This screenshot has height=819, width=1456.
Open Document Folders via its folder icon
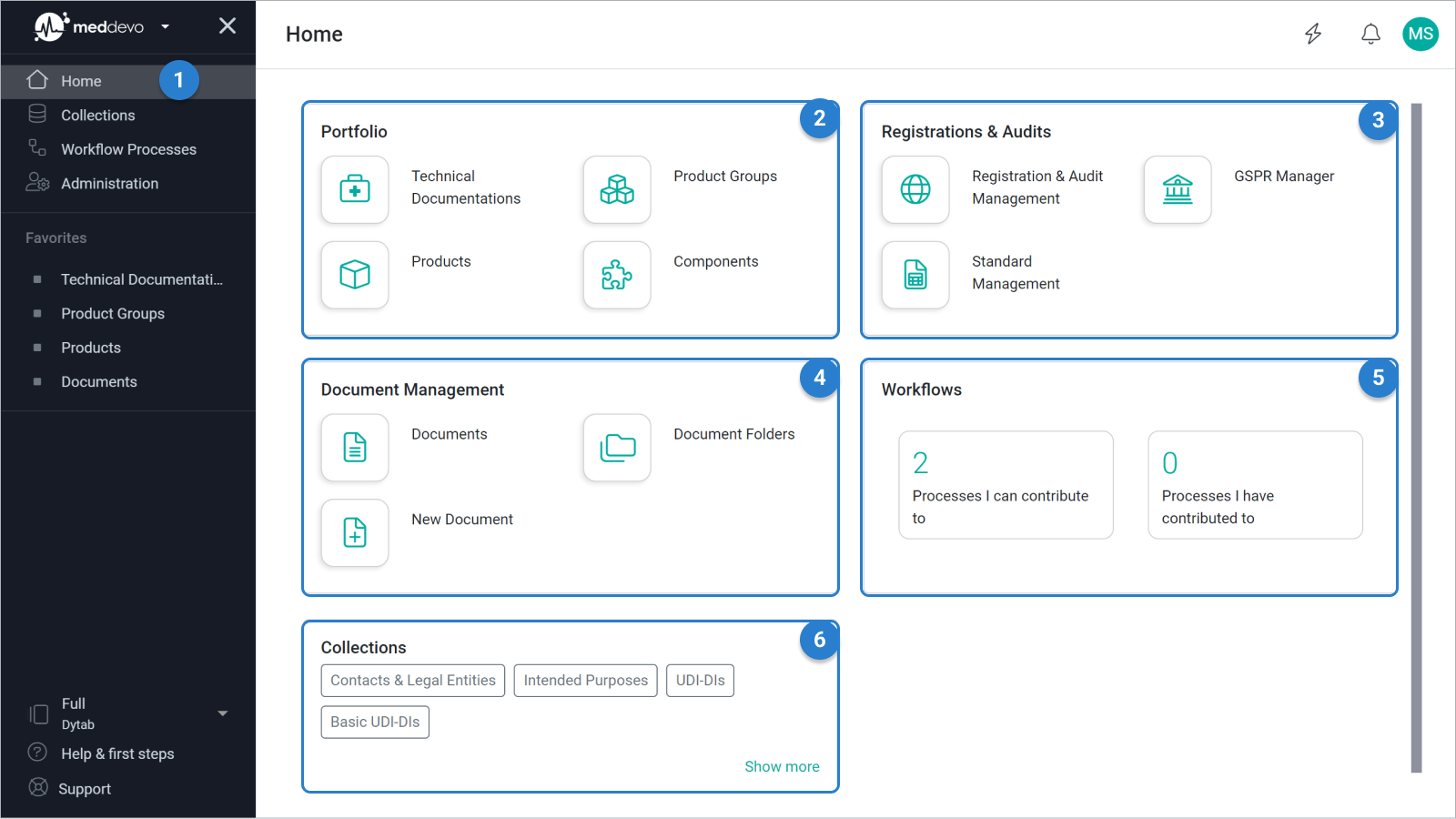click(x=617, y=448)
